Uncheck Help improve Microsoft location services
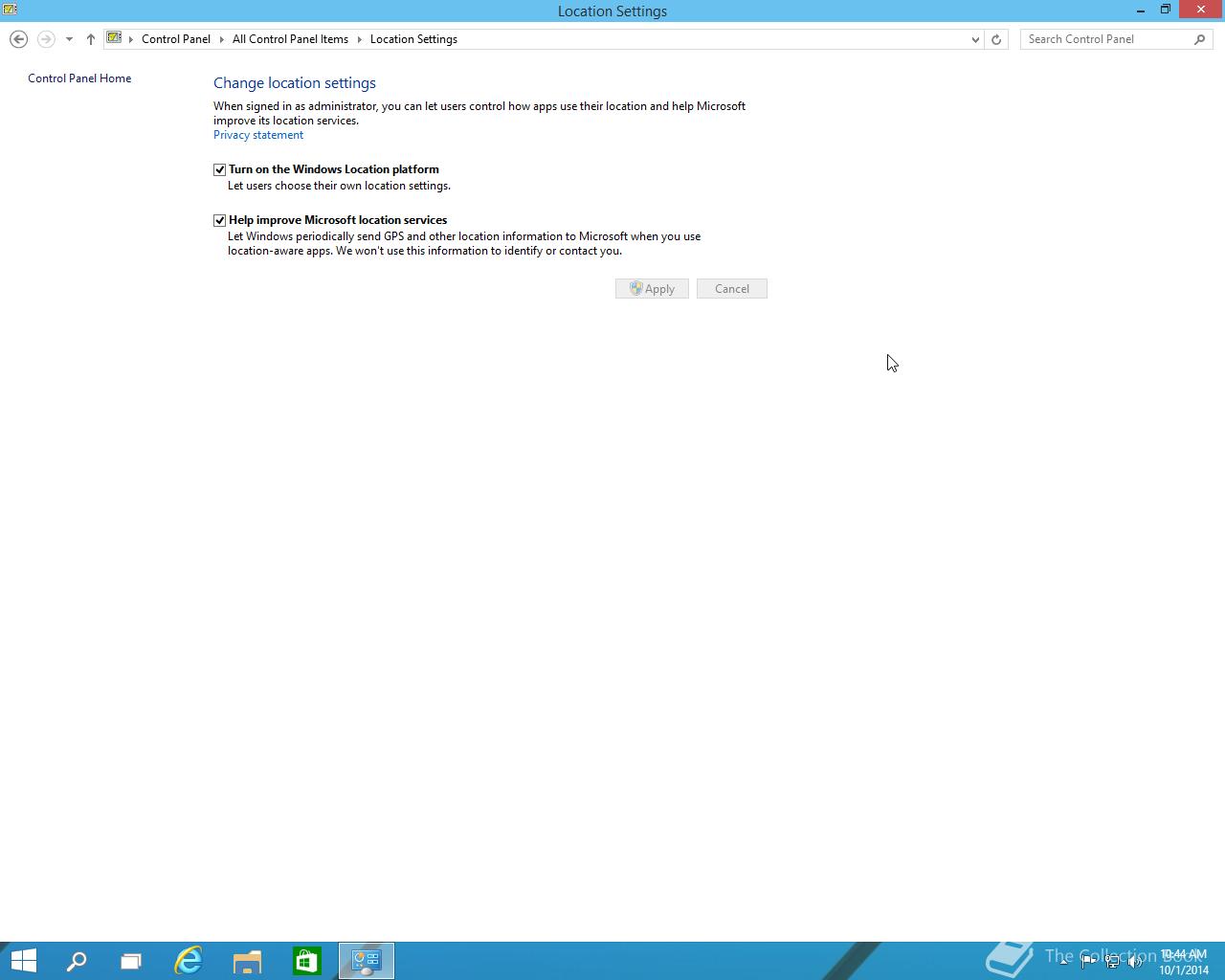 (219, 220)
